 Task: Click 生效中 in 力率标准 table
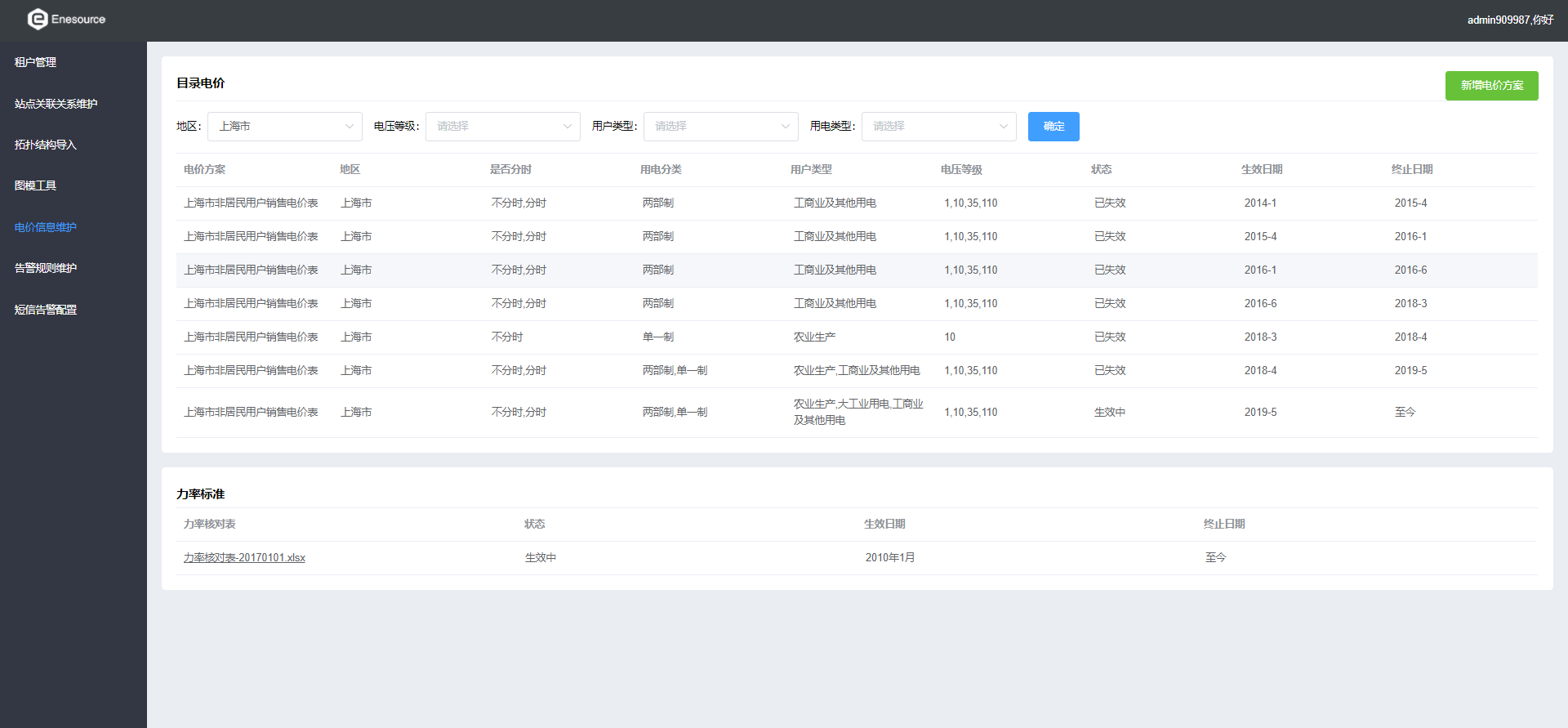(541, 557)
